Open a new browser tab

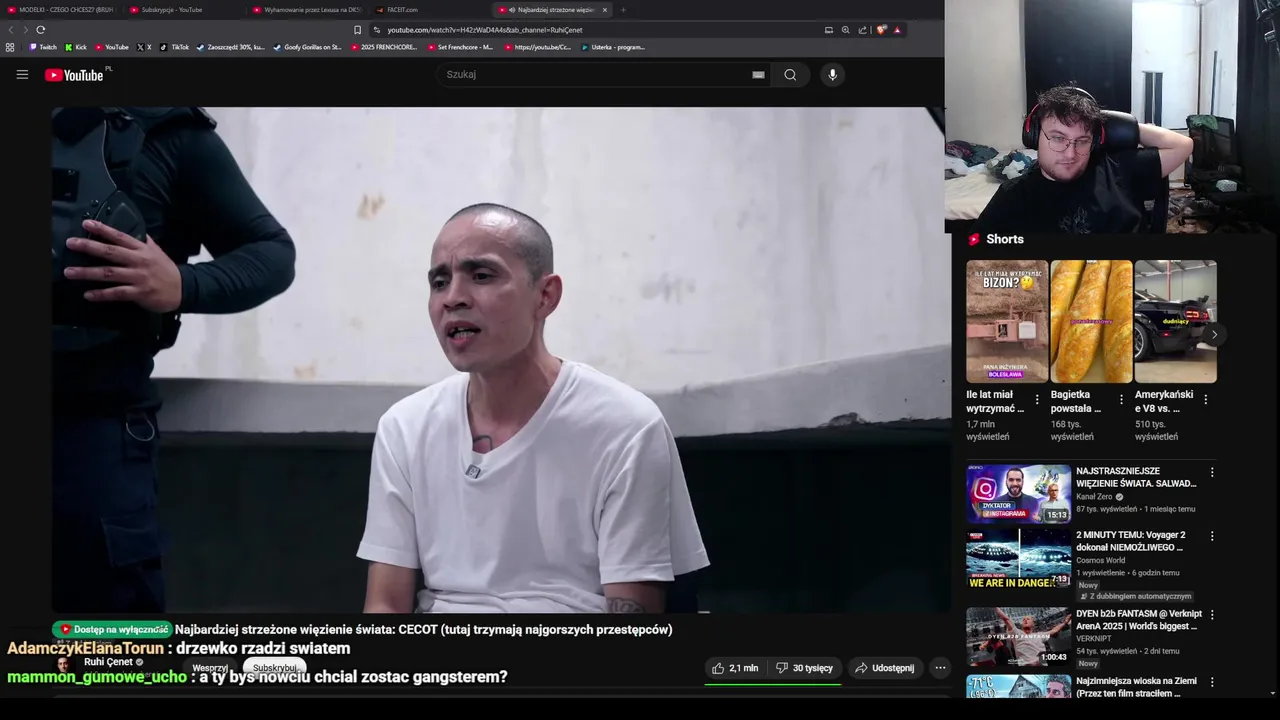[623, 10]
